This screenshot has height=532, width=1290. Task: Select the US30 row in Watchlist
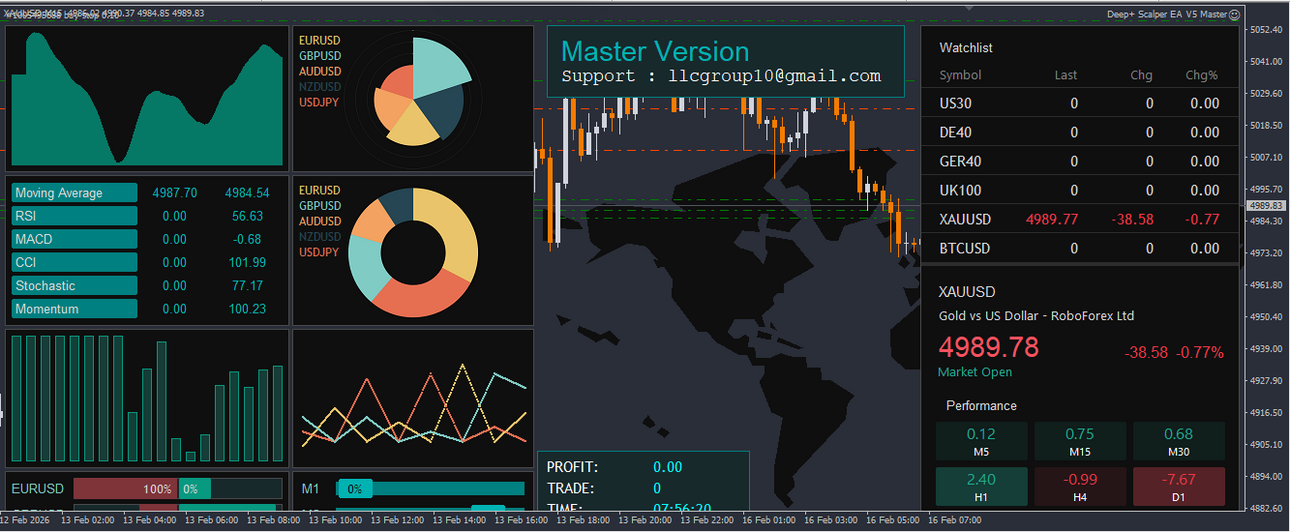click(x=1079, y=103)
